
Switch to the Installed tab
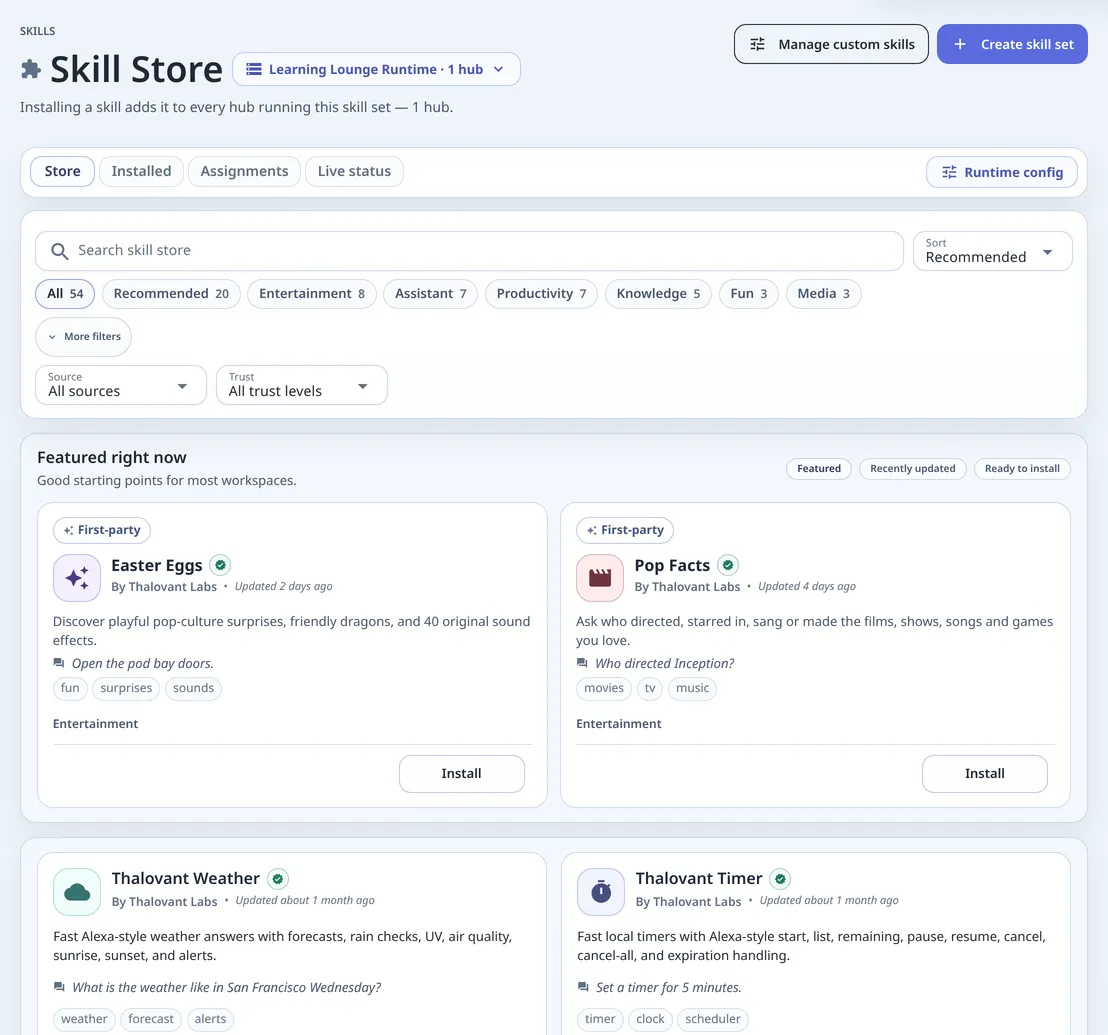tap(141, 172)
